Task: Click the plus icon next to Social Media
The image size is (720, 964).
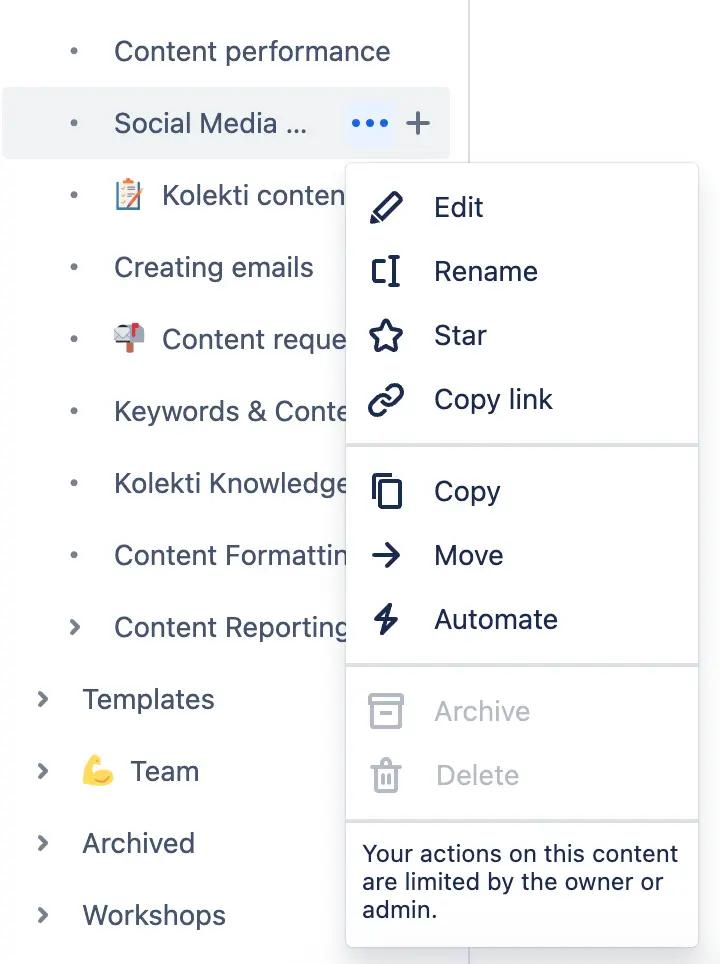Action: pyautogui.click(x=418, y=122)
